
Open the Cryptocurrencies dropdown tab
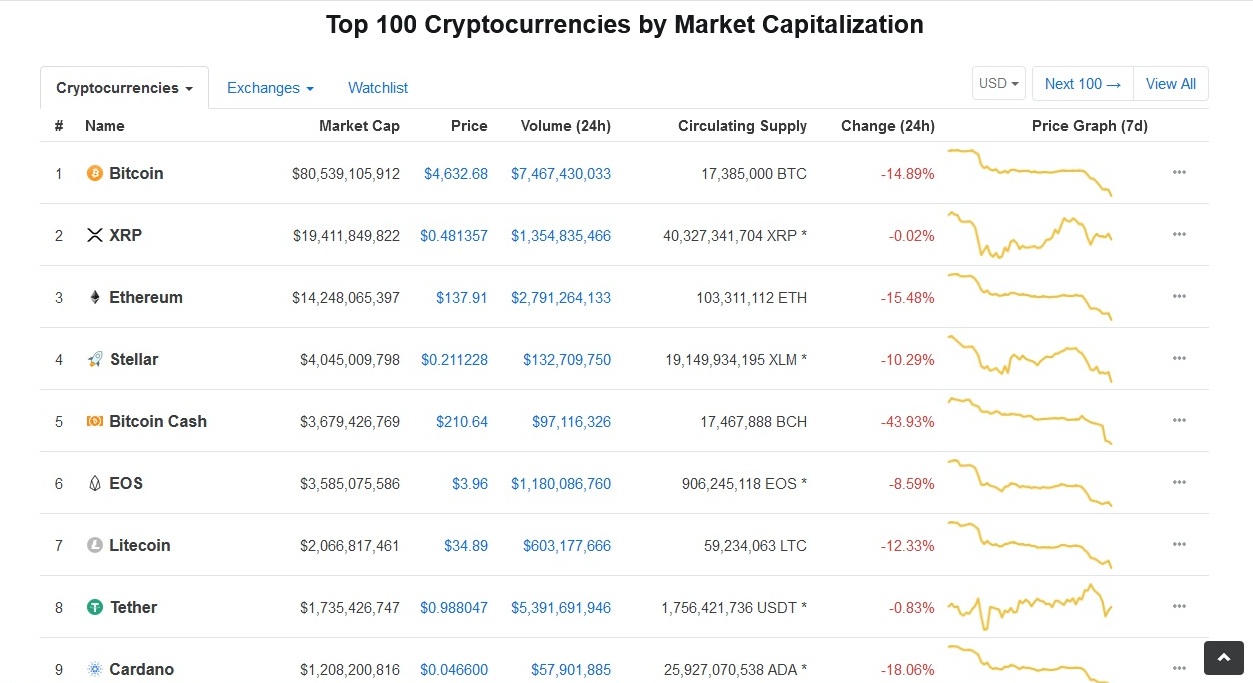pos(125,88)
